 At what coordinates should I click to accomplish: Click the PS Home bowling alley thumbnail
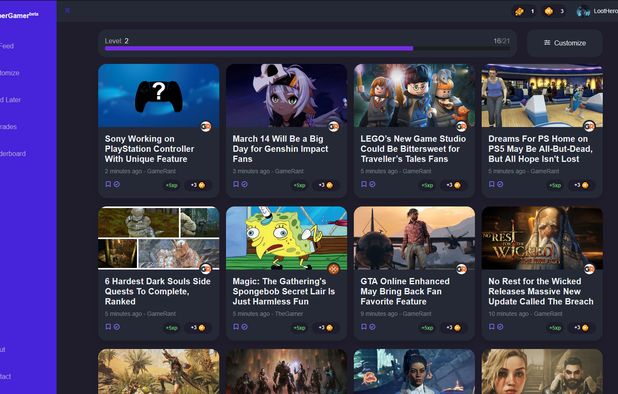click(x=542, y=96)
